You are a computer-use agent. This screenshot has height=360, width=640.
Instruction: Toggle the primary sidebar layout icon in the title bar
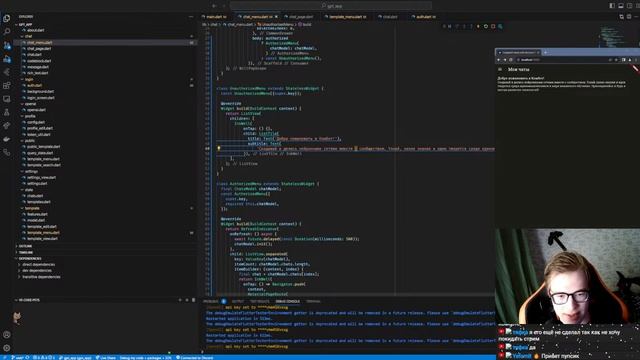coord(612,6)
